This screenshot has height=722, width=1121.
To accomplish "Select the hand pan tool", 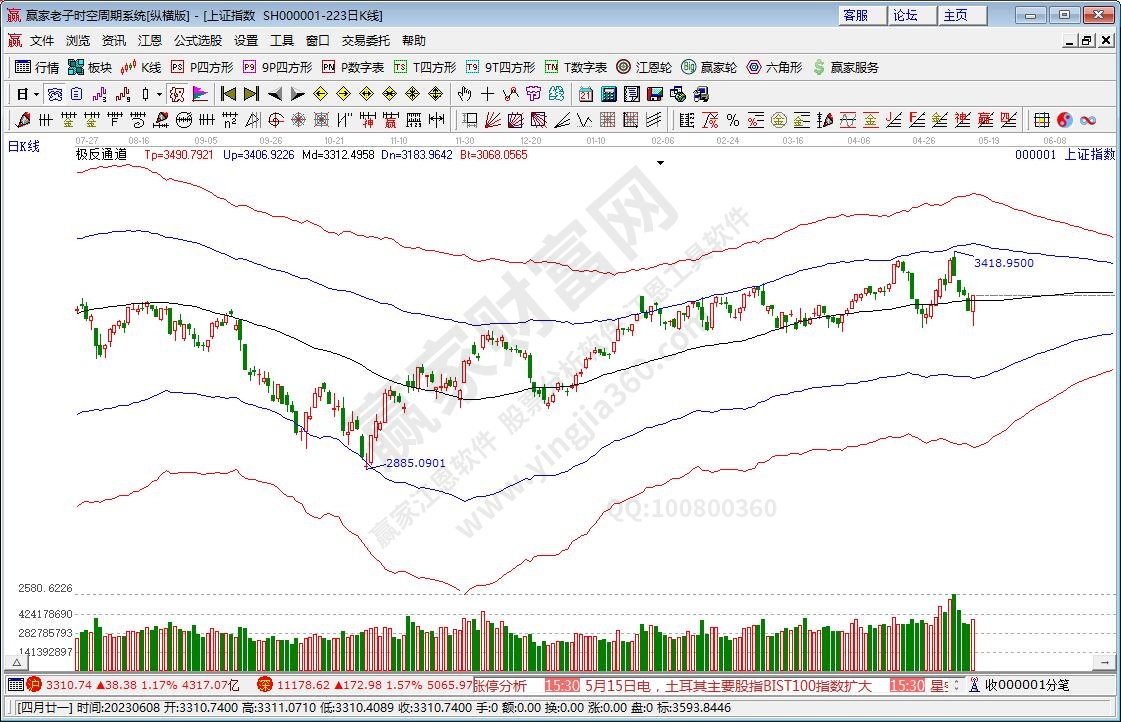I will [x=464, y=94].
